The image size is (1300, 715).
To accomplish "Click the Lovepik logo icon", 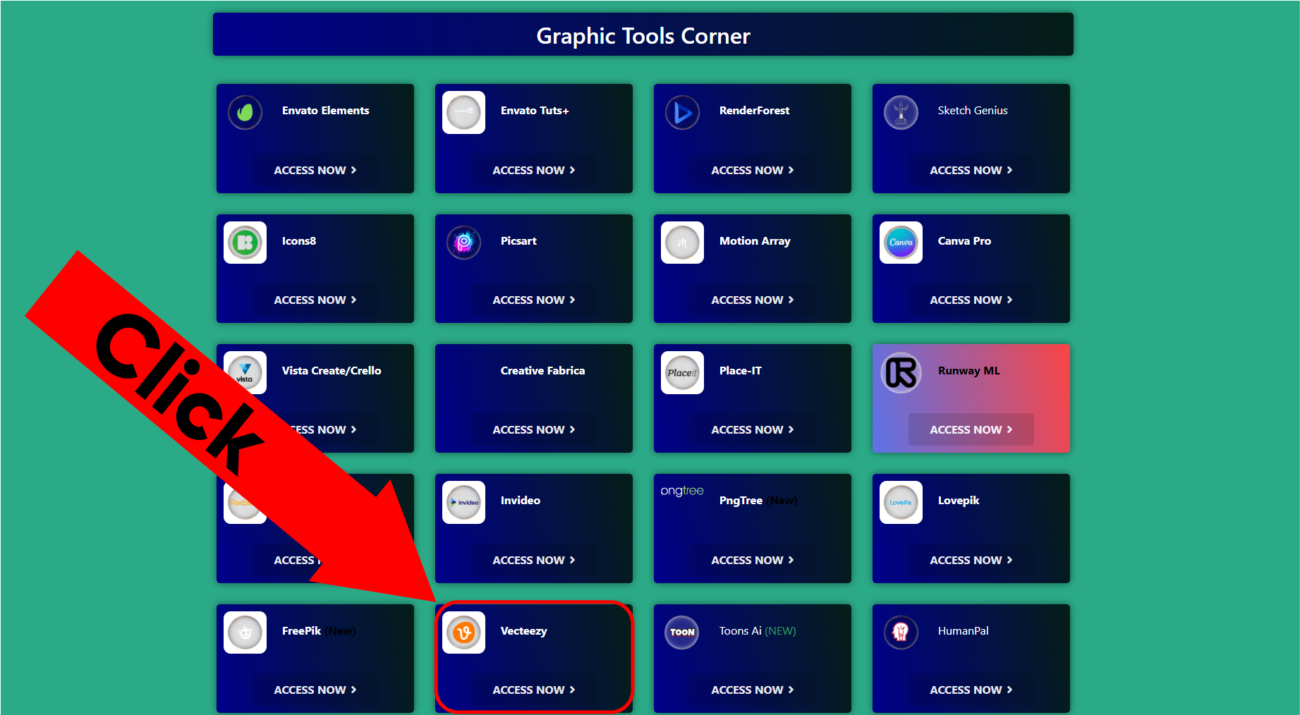I will tap(901, 502).
